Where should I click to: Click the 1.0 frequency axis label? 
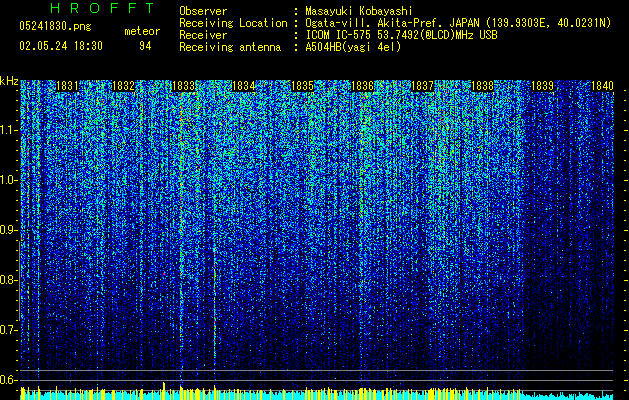9,180
